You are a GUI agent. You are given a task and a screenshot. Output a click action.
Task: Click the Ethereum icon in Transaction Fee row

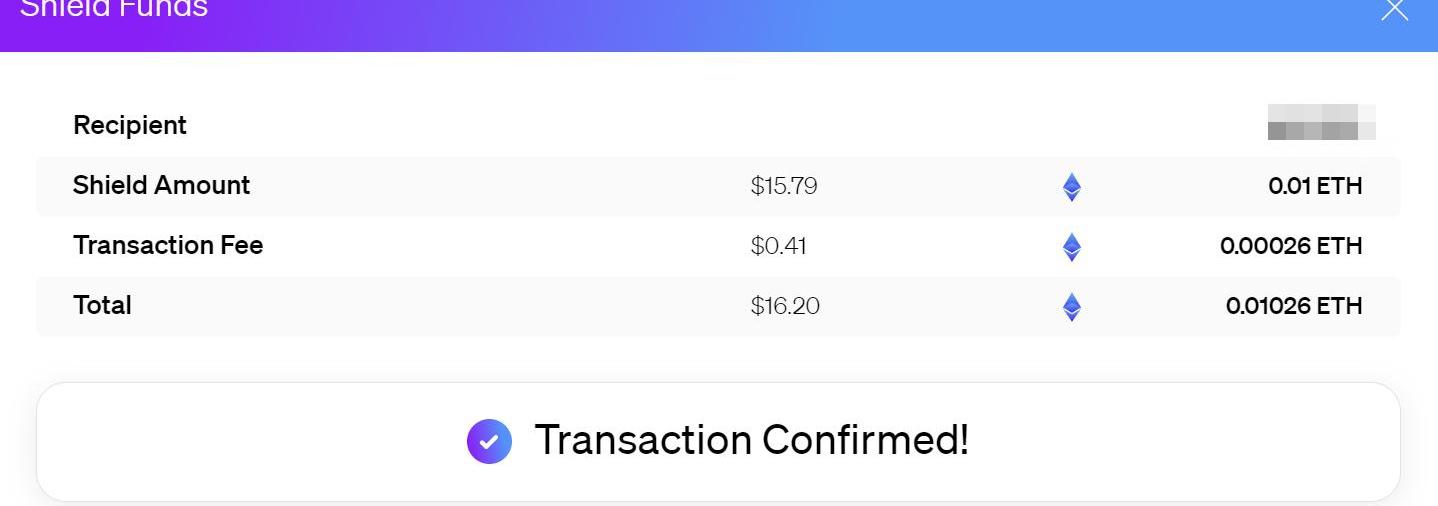[x=1071, y=247]
